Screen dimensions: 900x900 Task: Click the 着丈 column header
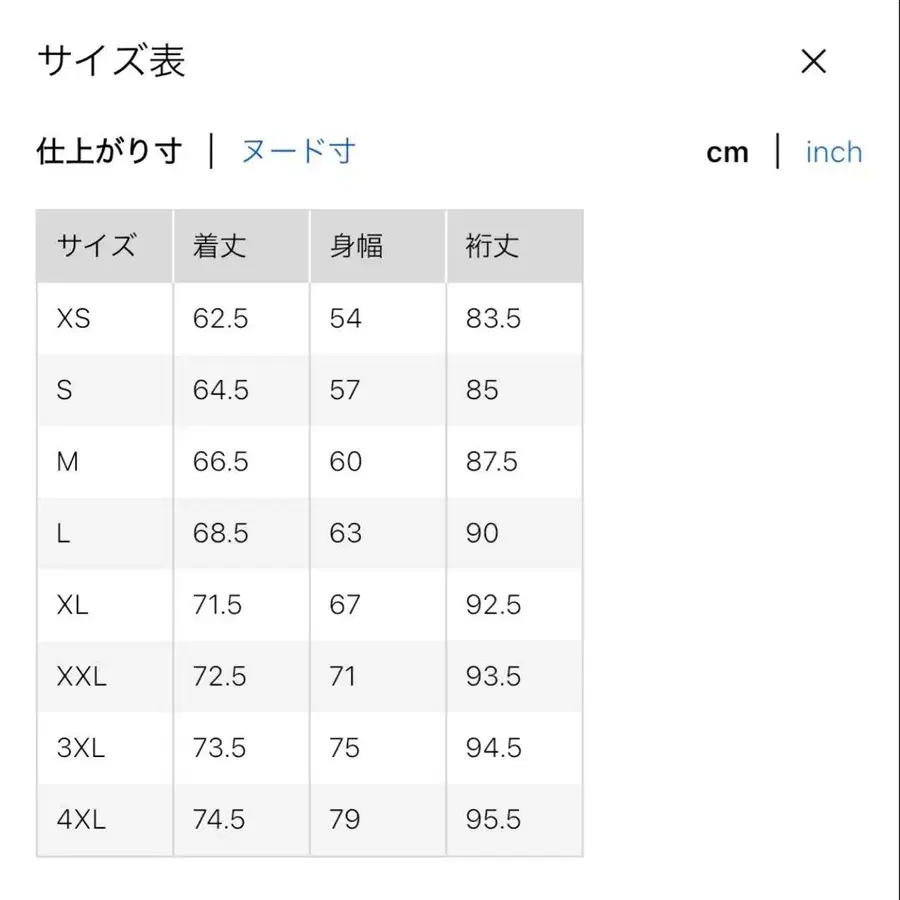tap(218, 245)
